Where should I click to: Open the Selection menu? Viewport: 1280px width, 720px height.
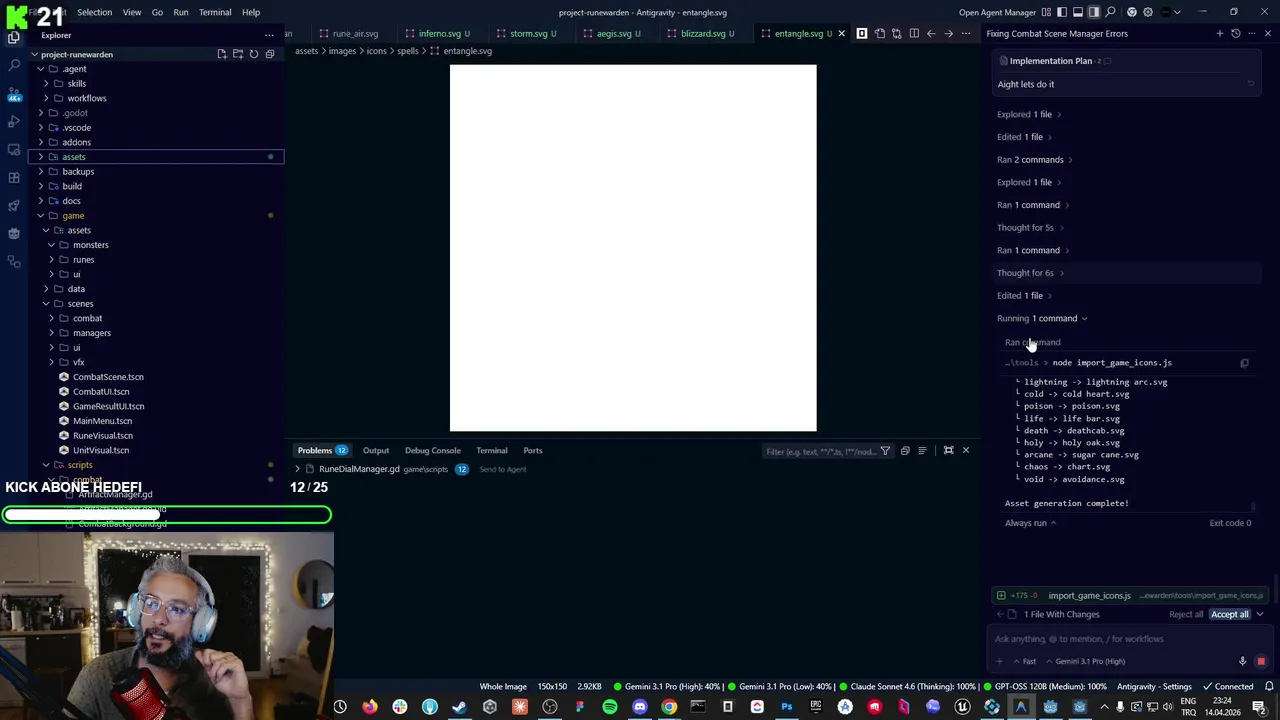tap(94, 12)
